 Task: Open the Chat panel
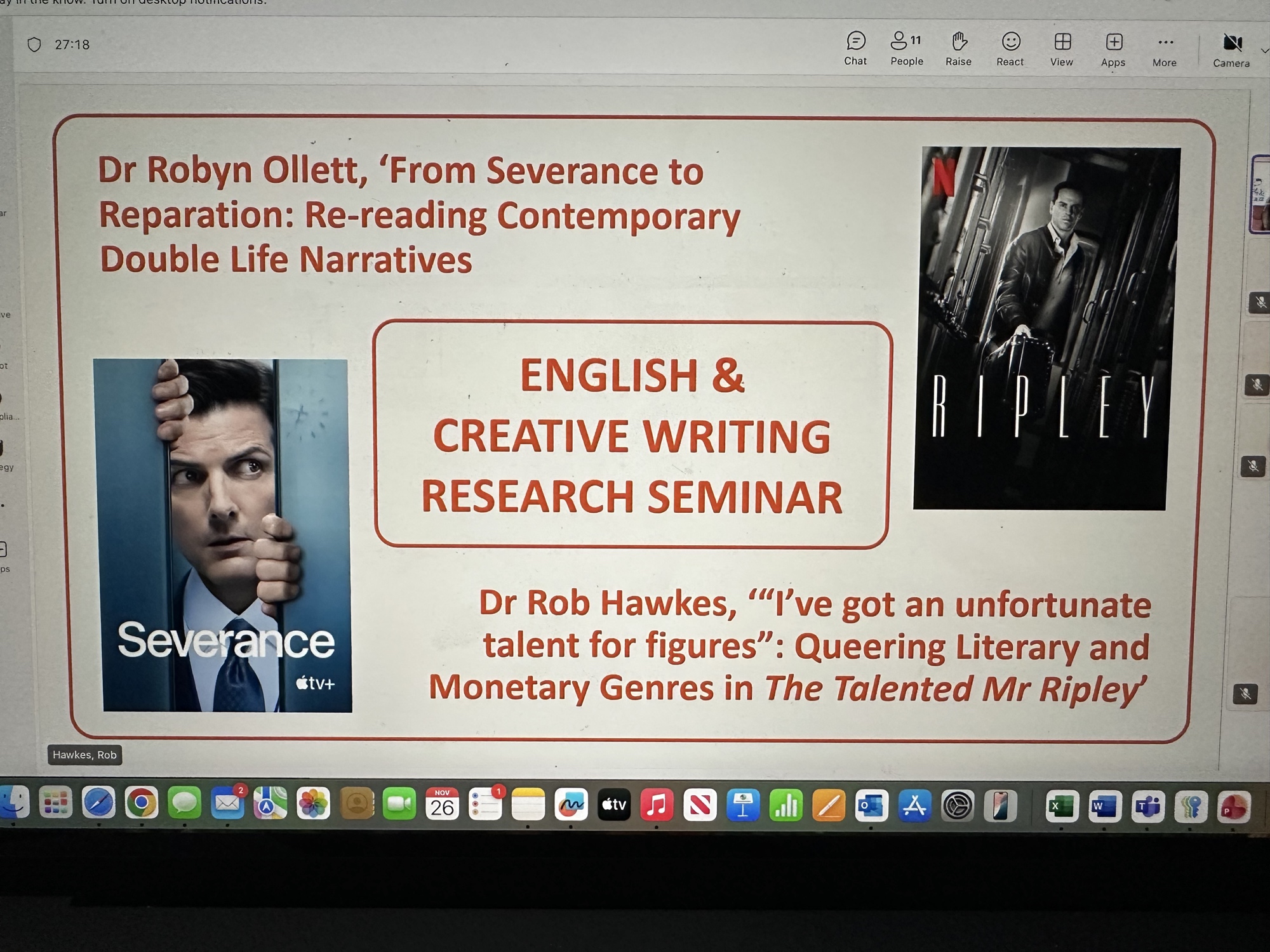[x=855, y=48]
